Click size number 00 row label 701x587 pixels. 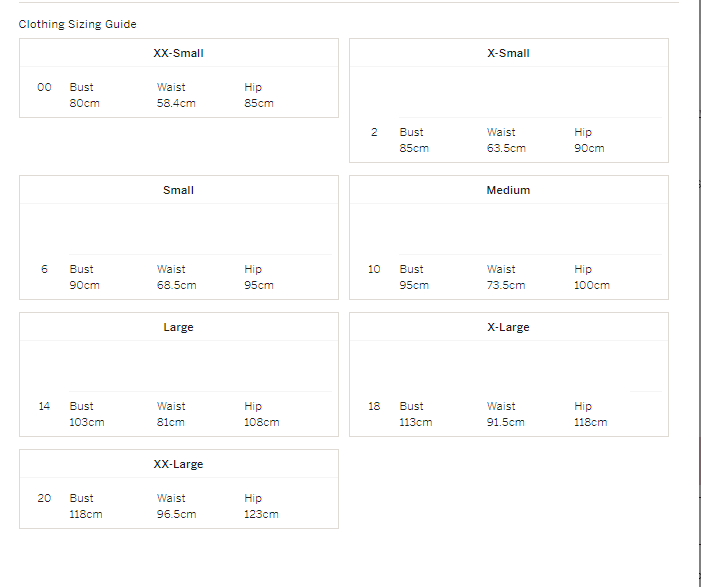tap(44, 87)
